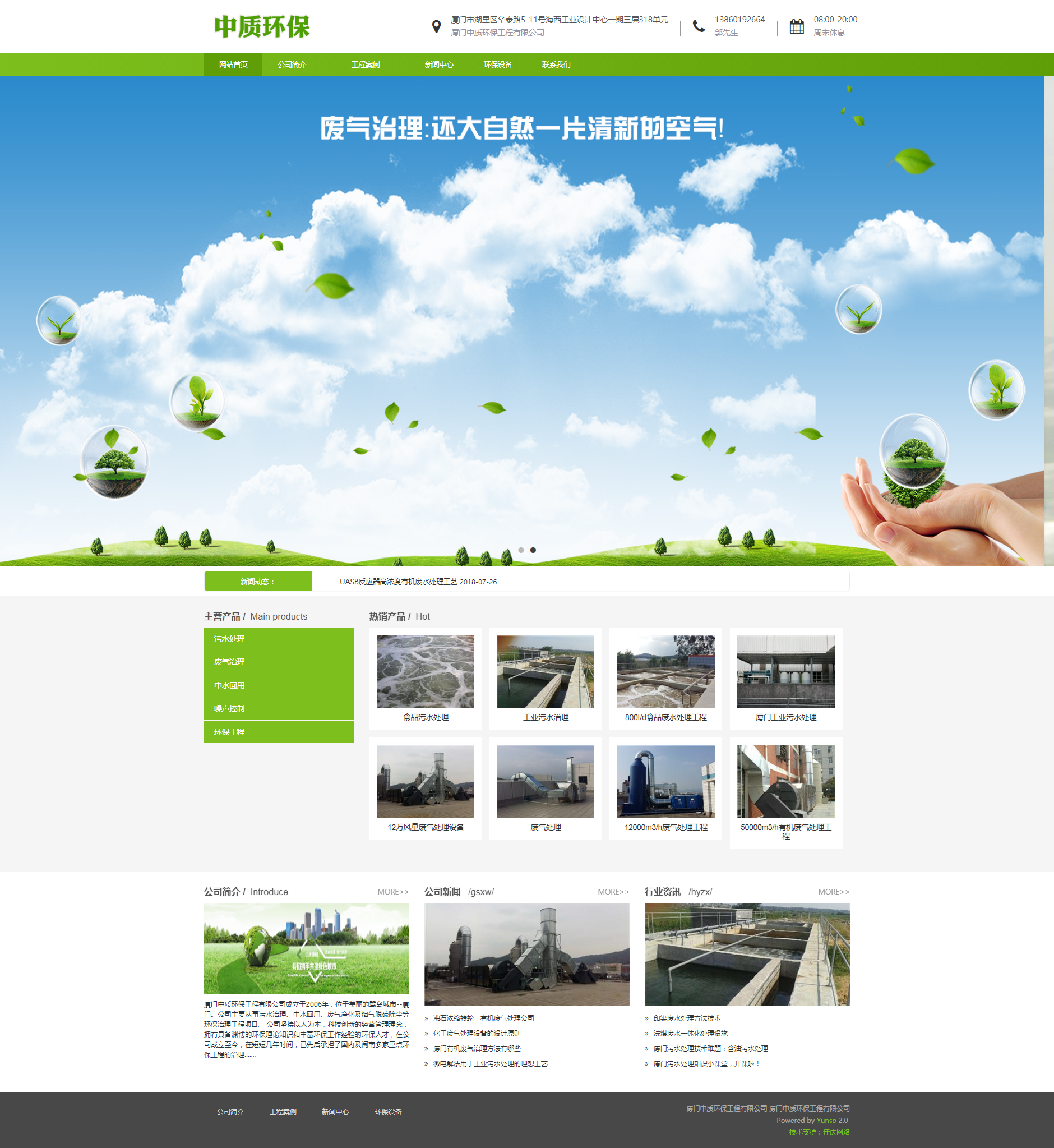The width and height of the screenshot is (1054, 1148).
Task: Click the phone handset icon in header
Action: [698, 26]
